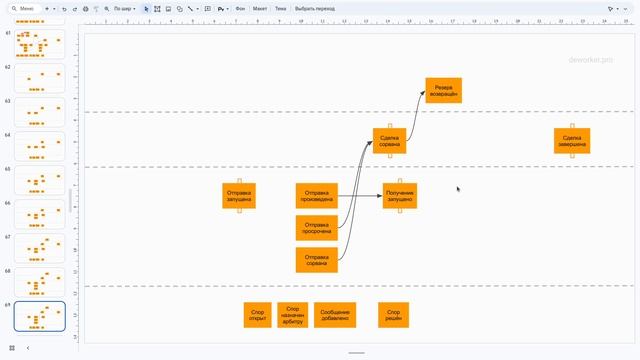Screen dimensions: 640x360
Task: Select the Сделка завершена box
Action: click(572, 141)
